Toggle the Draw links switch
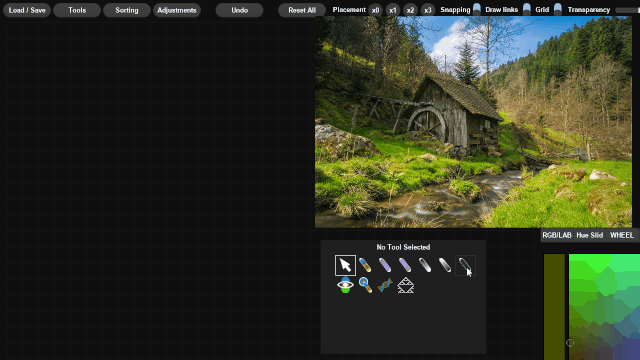640x360 pixels. [x=527, y=9]
